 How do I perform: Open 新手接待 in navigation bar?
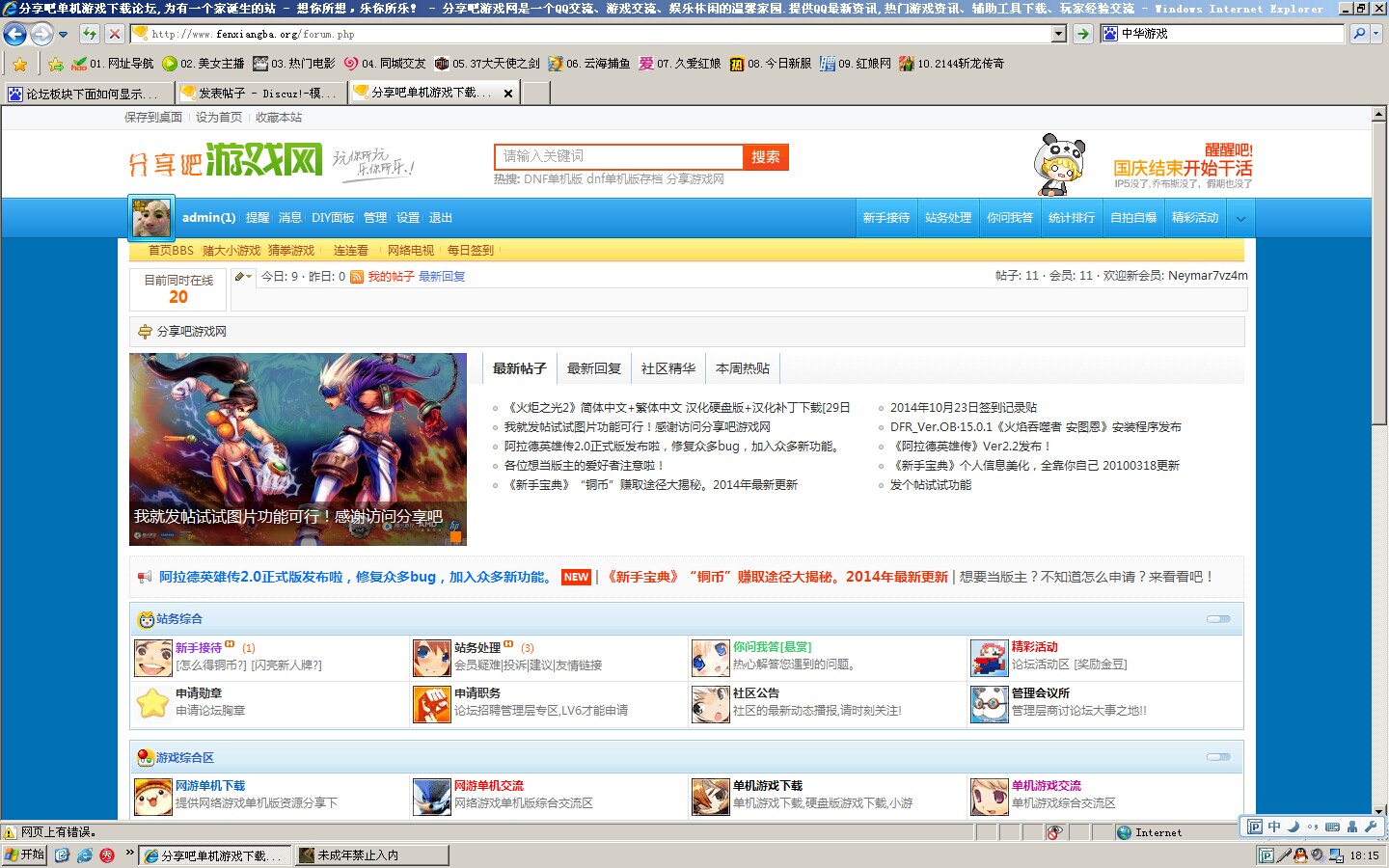(x=886, y=218)
